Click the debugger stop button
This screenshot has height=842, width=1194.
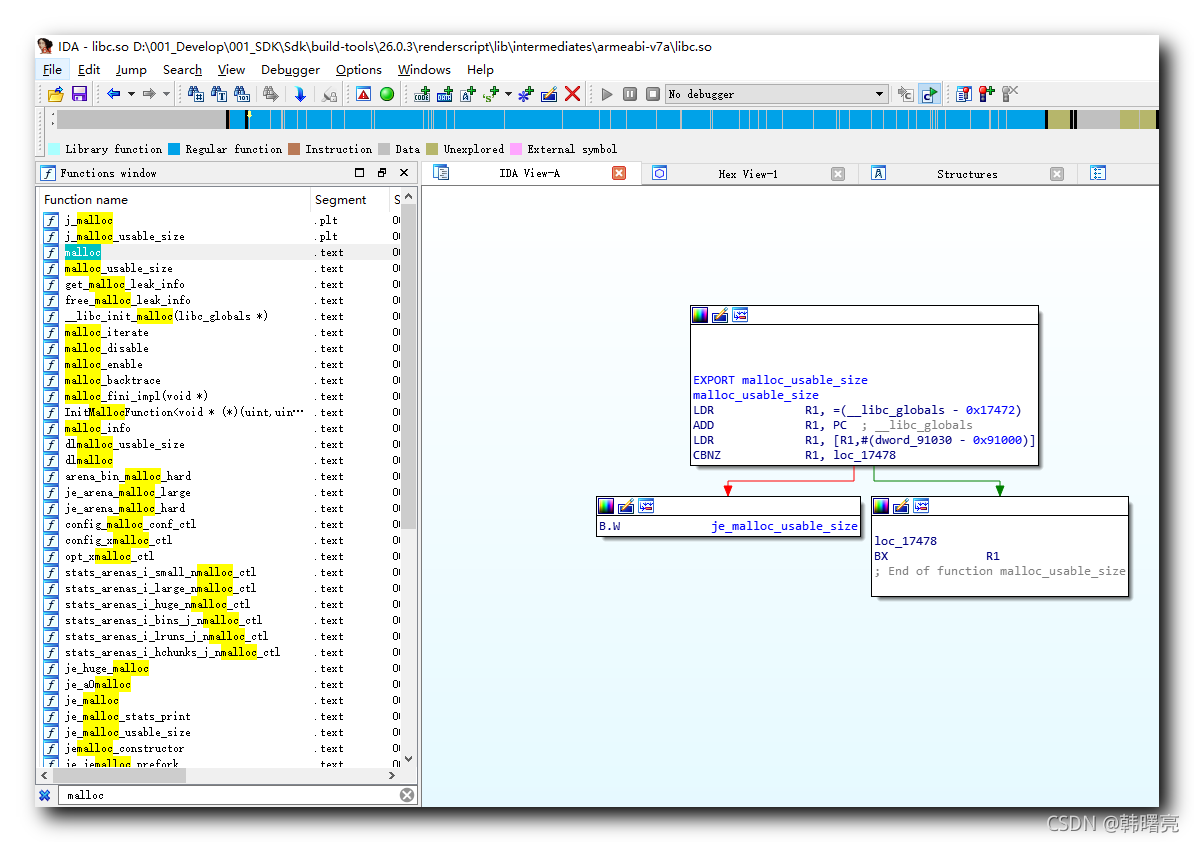[653, 94]
